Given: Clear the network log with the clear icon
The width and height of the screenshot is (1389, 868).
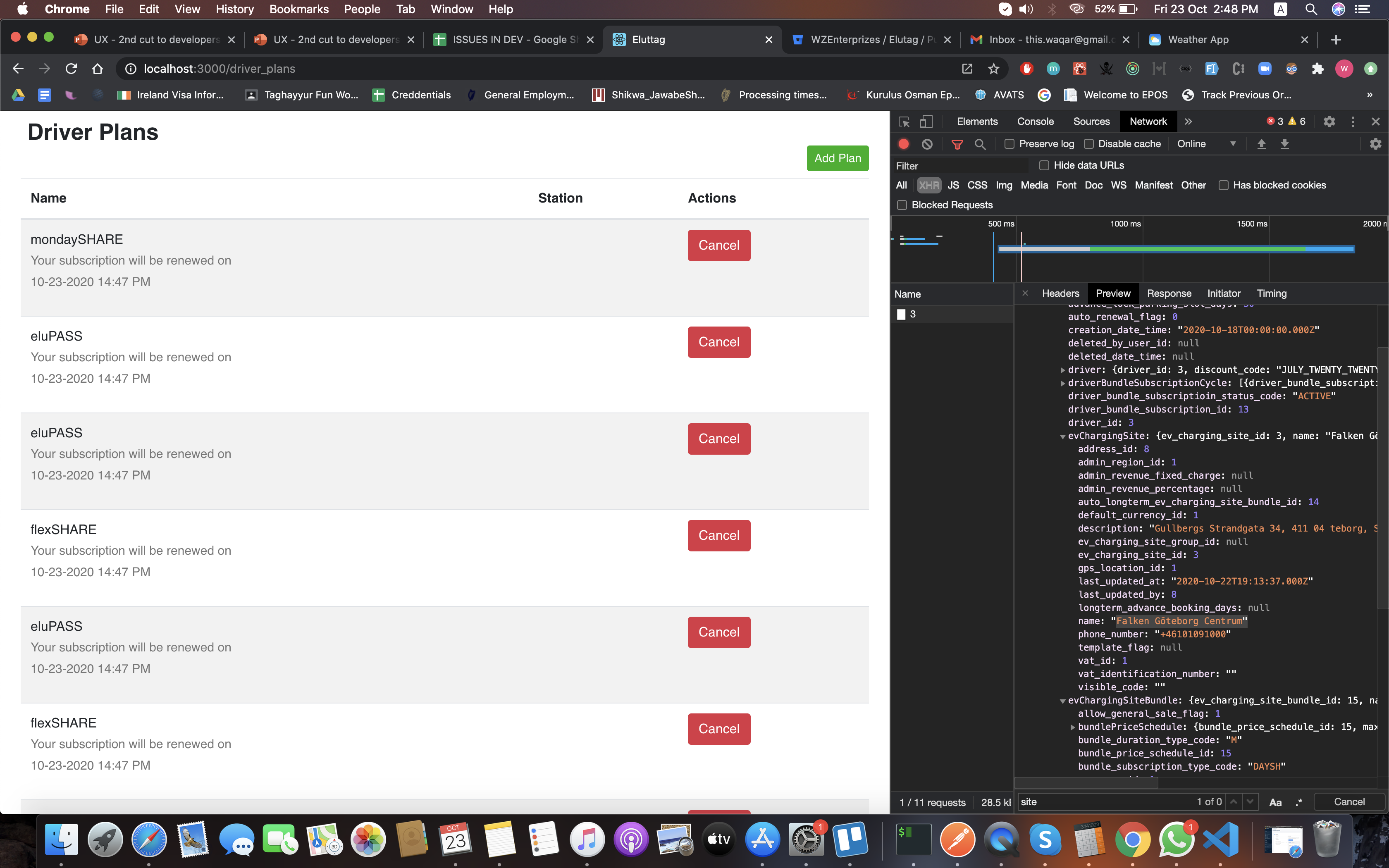Looking at the screenshot, I should [927, 144].
